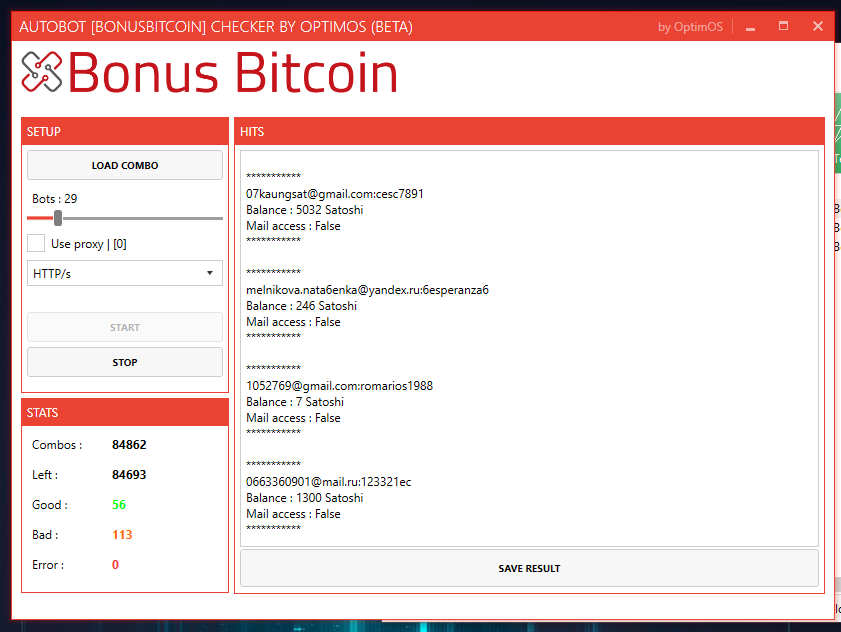
Task: Click the Bots slider handle
Action: click(x=58, y=218)
